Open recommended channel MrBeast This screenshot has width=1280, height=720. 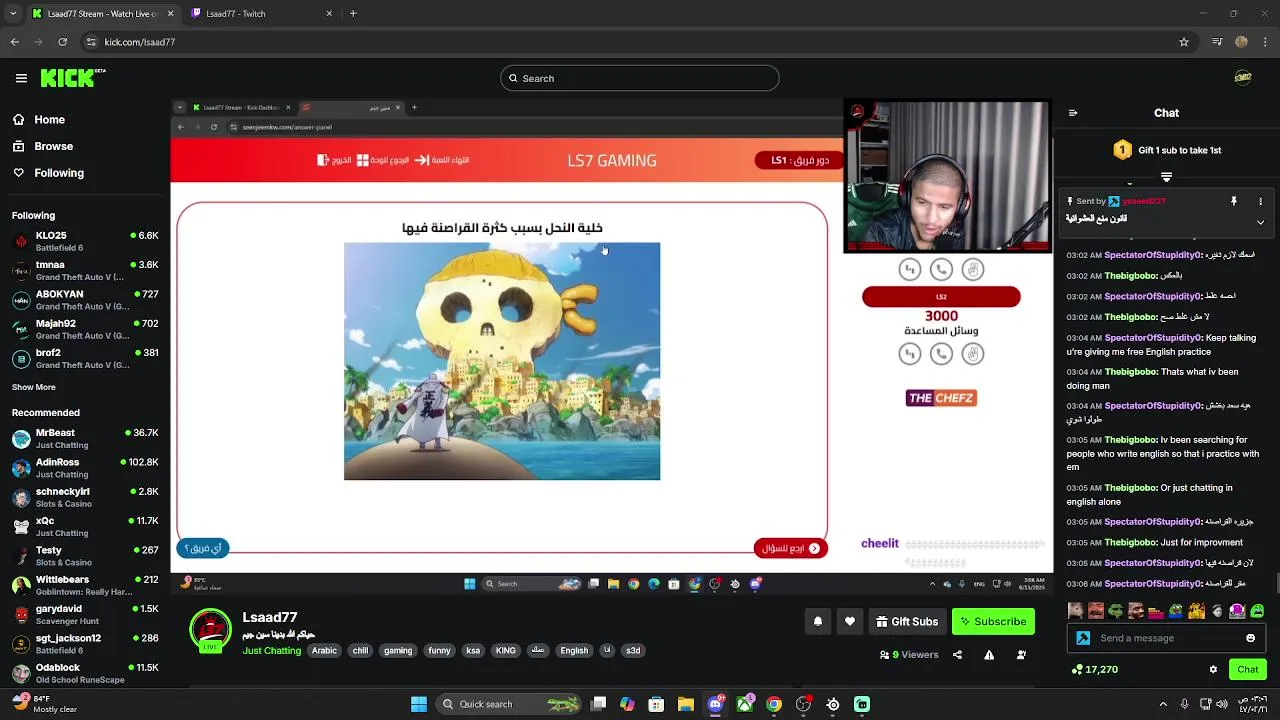pos(85,438)
